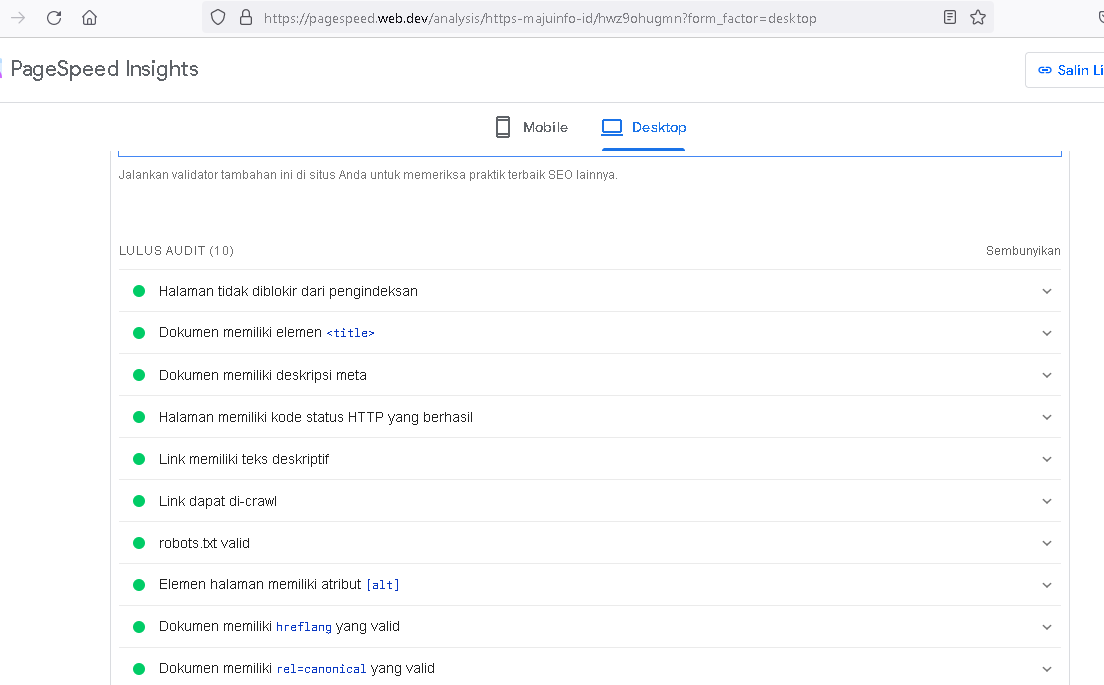Click the PageSpeed Insights logo title

click(104, 69)
